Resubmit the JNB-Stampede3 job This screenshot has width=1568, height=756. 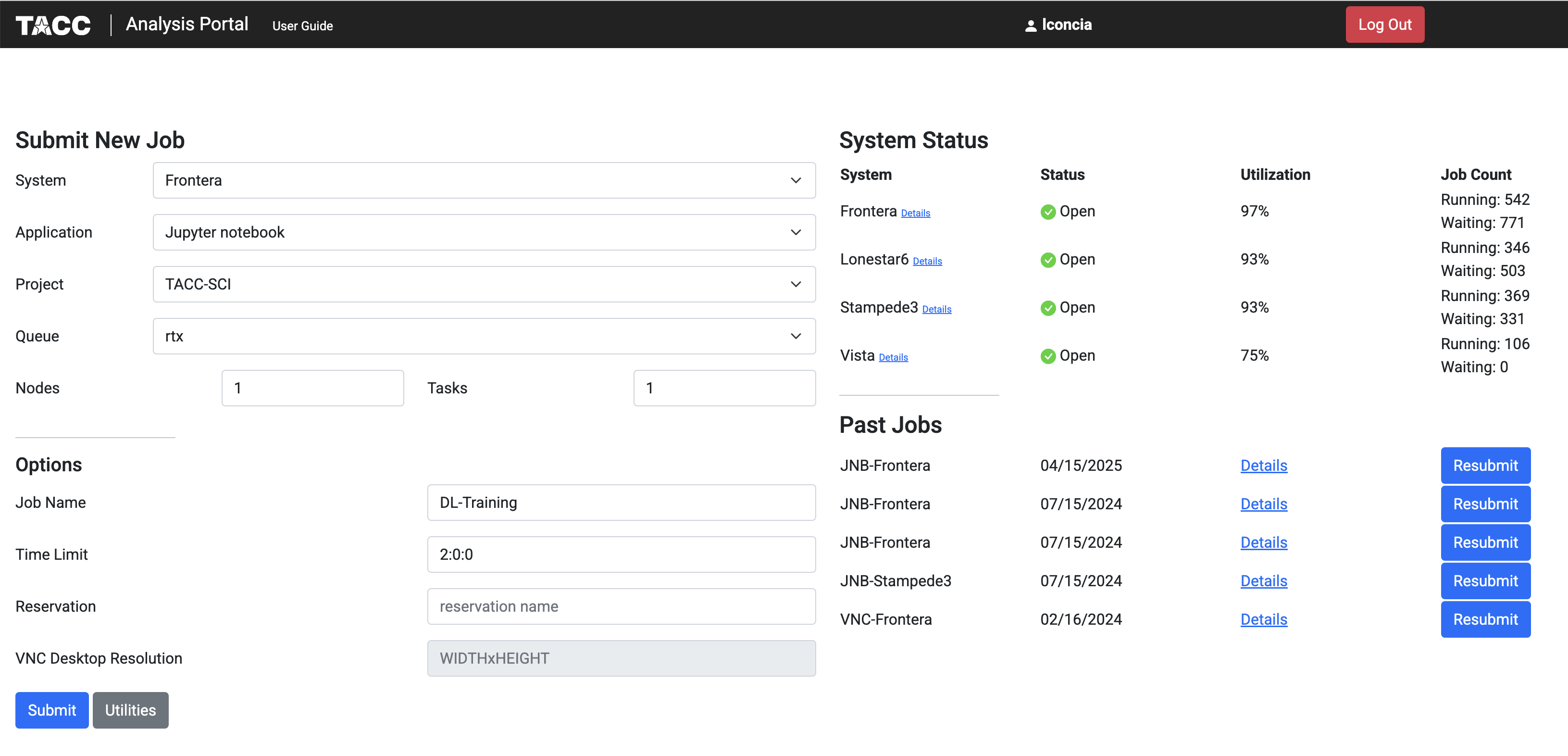1485,581
